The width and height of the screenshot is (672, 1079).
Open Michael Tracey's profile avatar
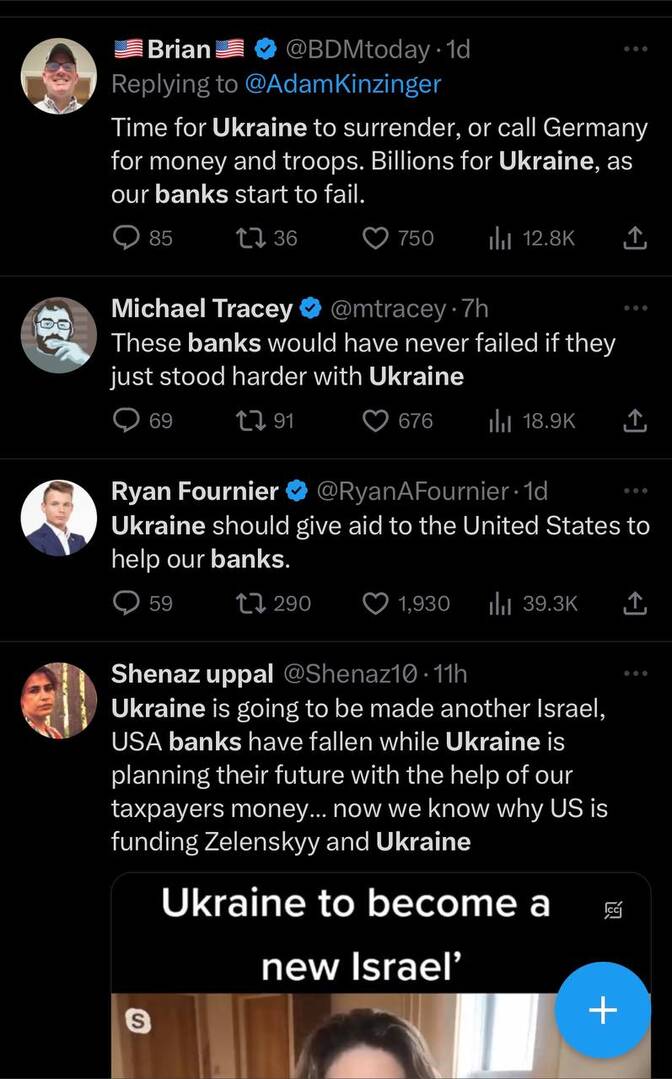(x=59, y=336)
